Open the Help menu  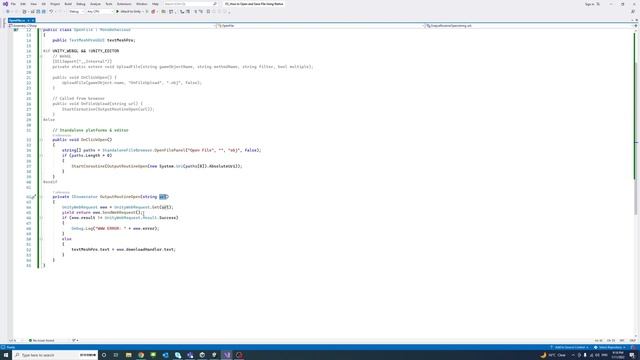tap(155, 4)
